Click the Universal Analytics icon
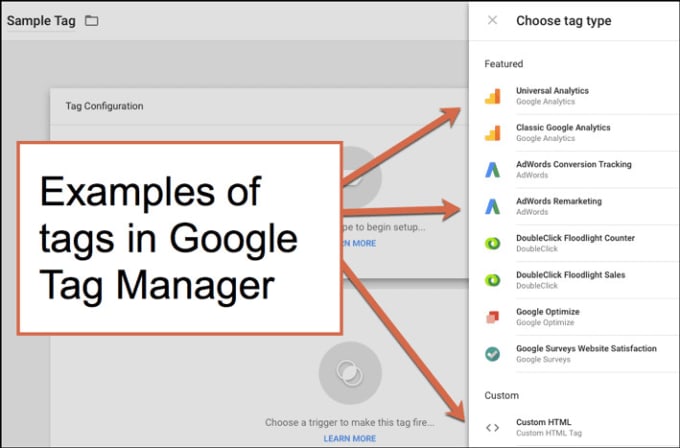The height and width of the screenshot is (448, 680). tap(493, 96)
